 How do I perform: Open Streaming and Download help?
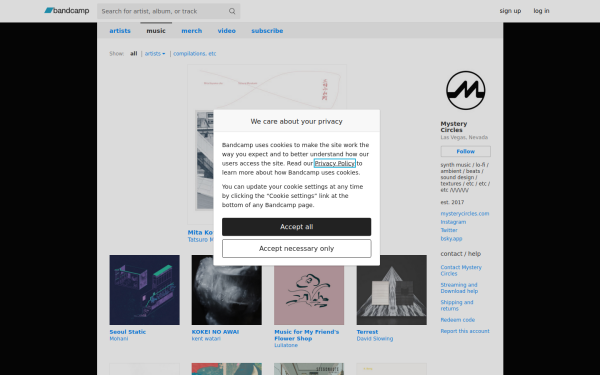click(459, 288)
